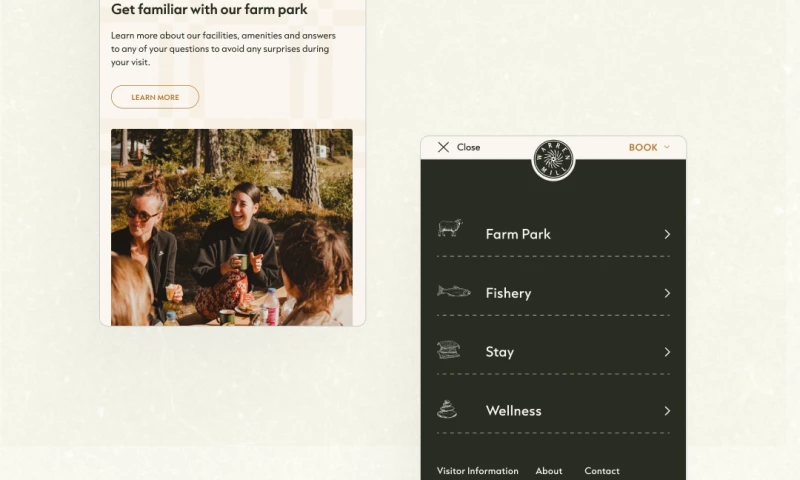Image resolution: width=800 pixels, height=480 pixels.
Task: Open the Fishery menu item
Action: coord(553,293)
